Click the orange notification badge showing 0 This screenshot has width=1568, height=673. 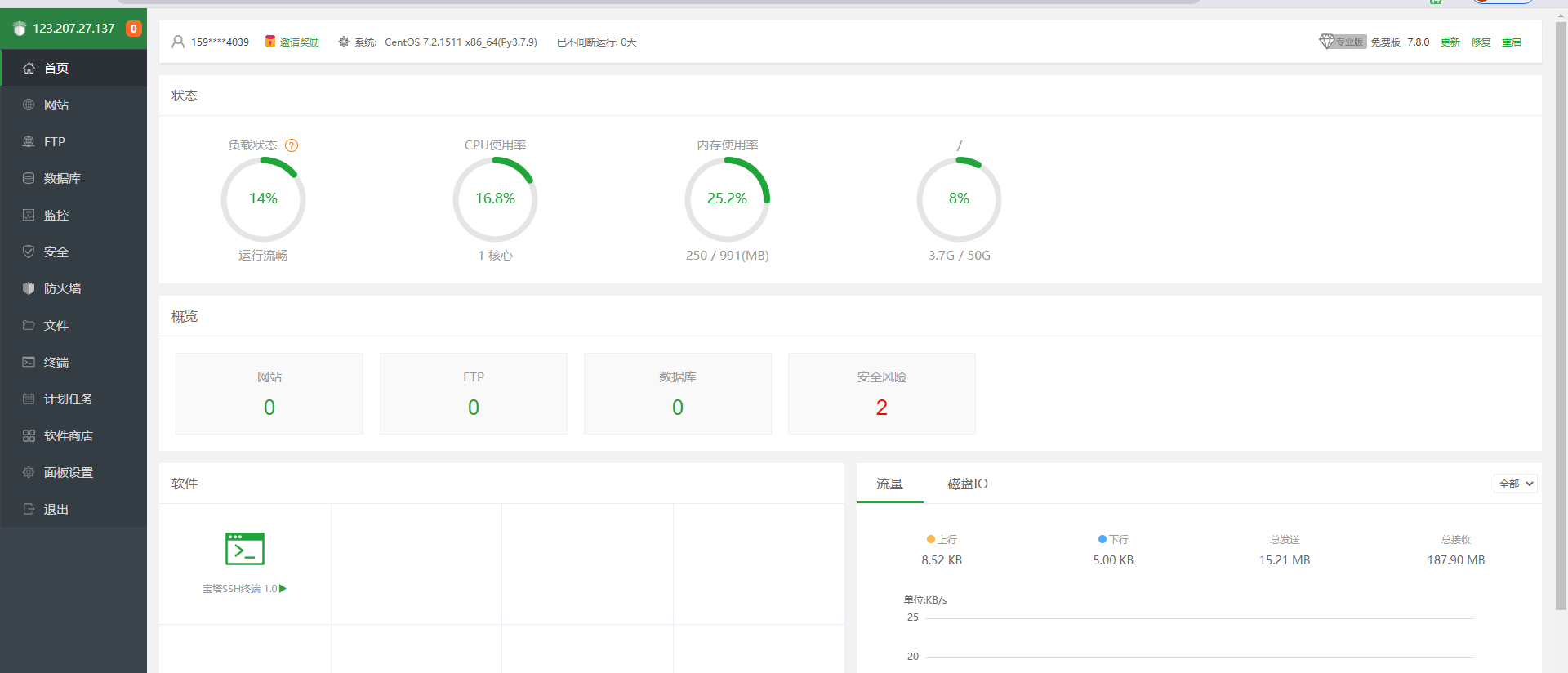point(134,29)
